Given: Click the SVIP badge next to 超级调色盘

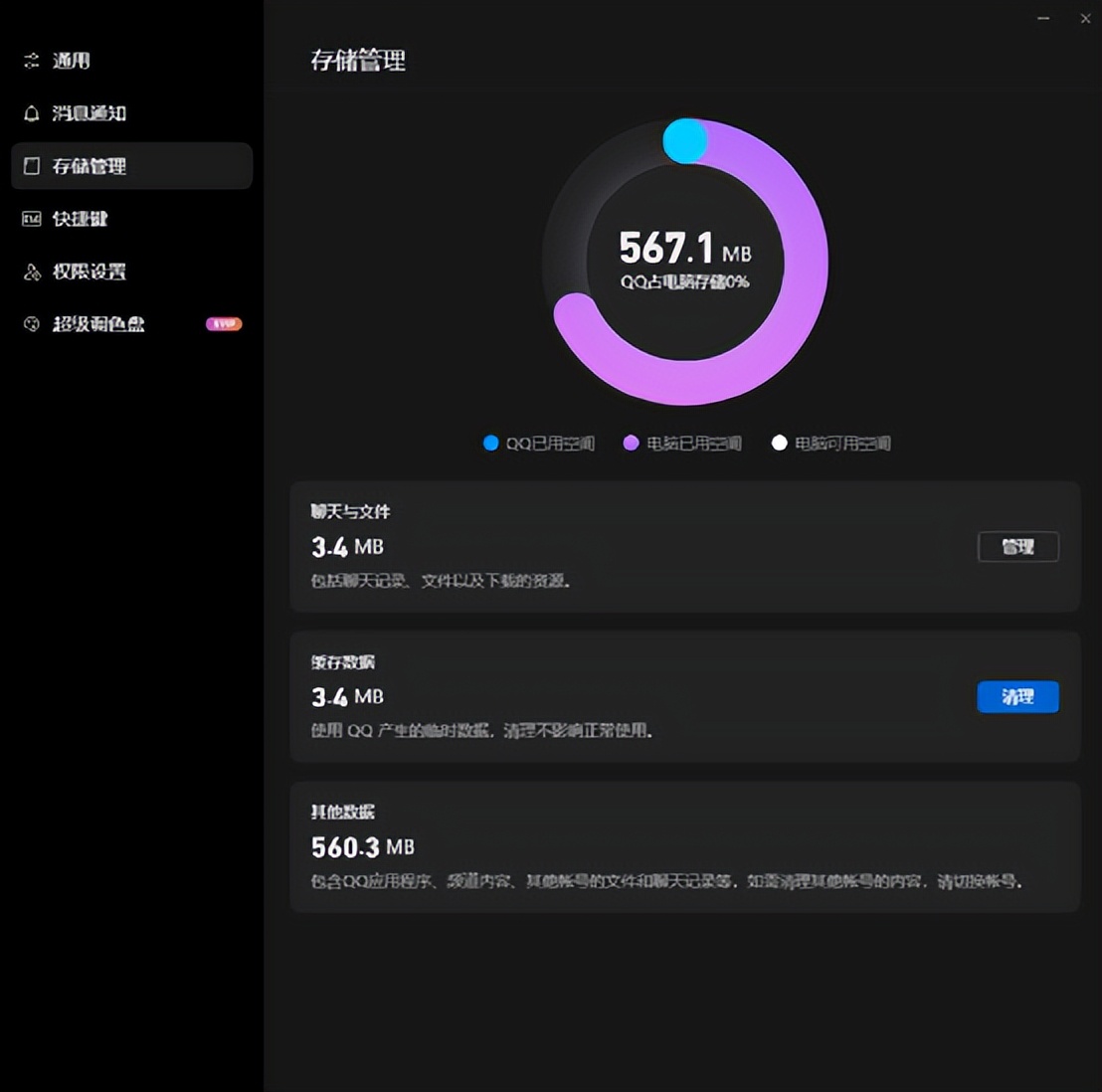Looking at the screenshot, I should click(223, 323).
